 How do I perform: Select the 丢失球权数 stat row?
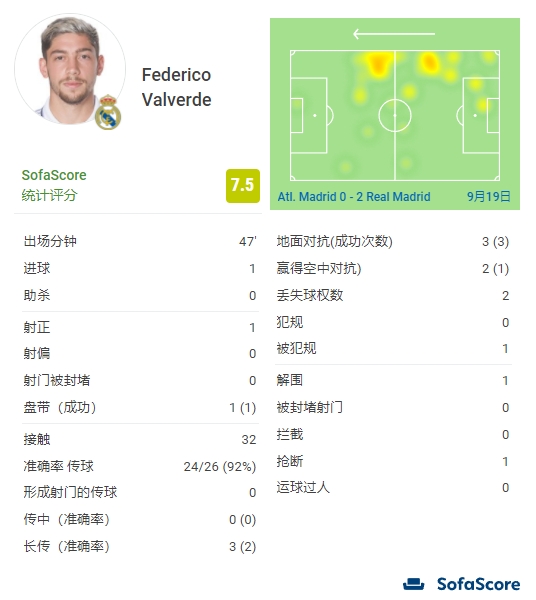pyautogui.click(x=393, y=295)
